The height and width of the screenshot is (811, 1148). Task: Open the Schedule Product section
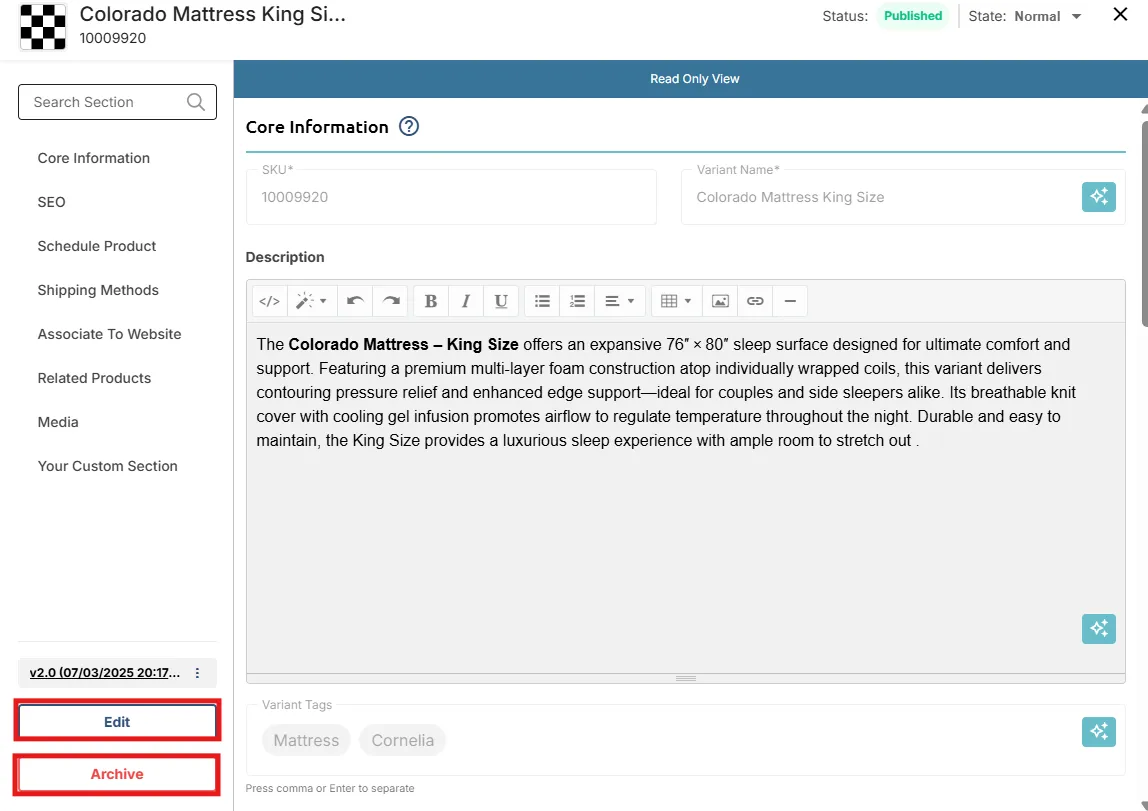tap(97, 246)
